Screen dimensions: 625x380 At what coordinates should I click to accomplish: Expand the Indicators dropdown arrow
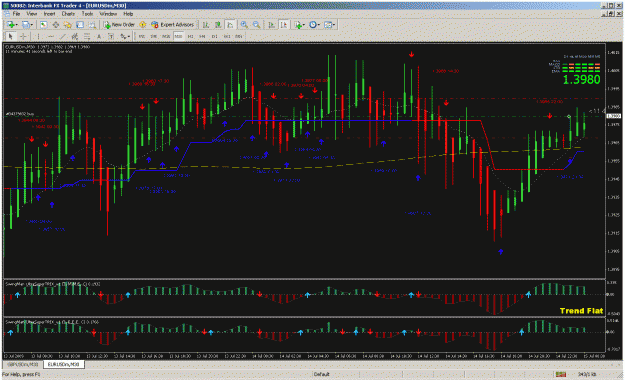[x=304, y=25]
